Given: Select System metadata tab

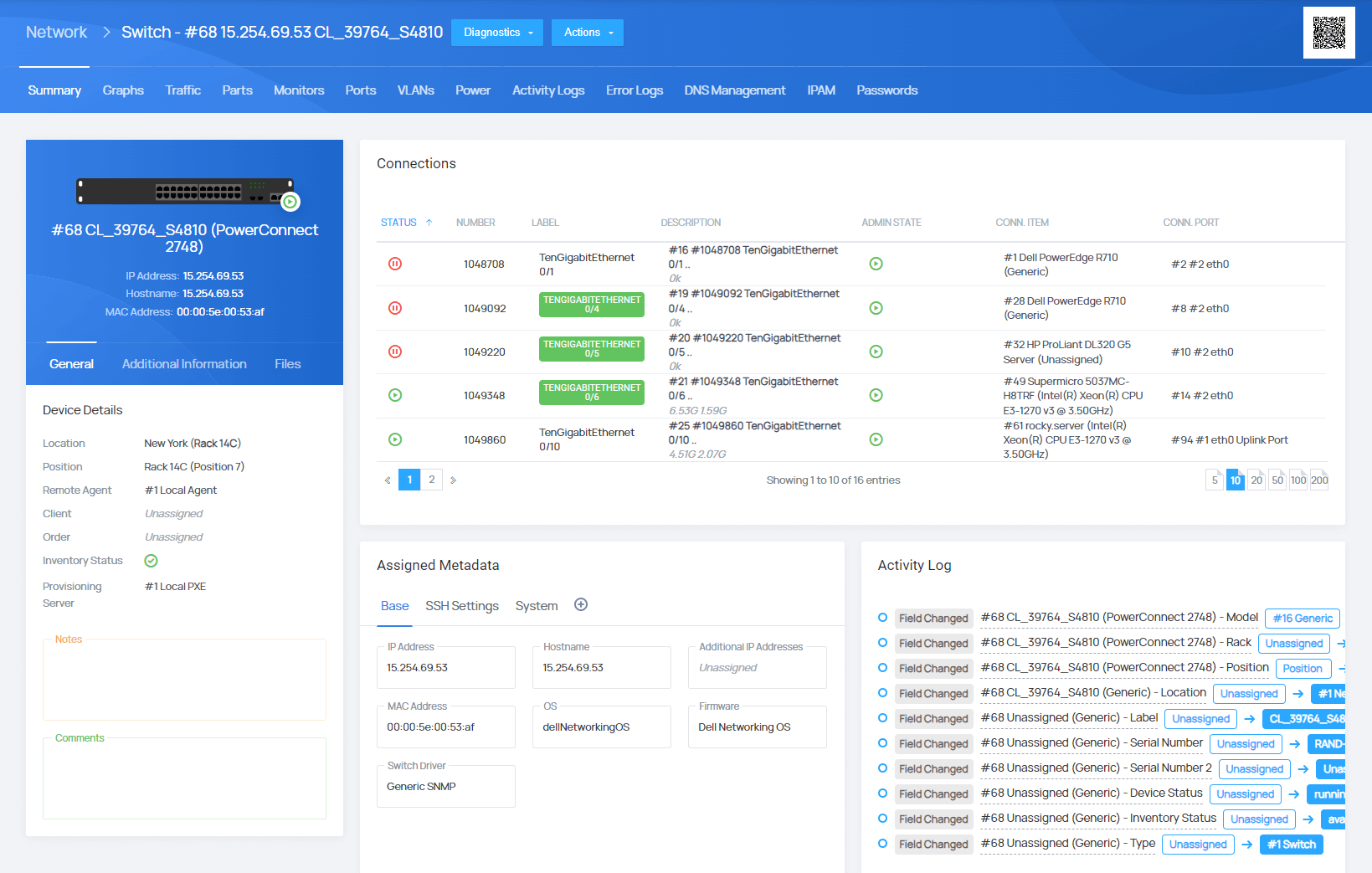Looking at the screenshot, I should pos(537,606).
